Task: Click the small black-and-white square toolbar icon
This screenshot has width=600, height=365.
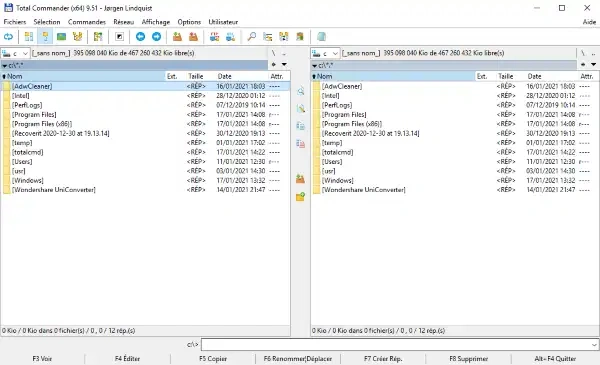Action: coord(119,37)
